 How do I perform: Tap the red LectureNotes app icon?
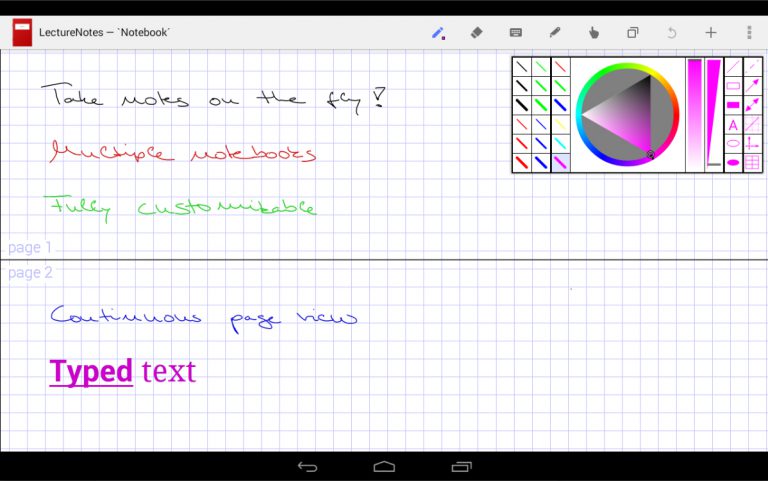pyautogui.click(x=22, y=32)
